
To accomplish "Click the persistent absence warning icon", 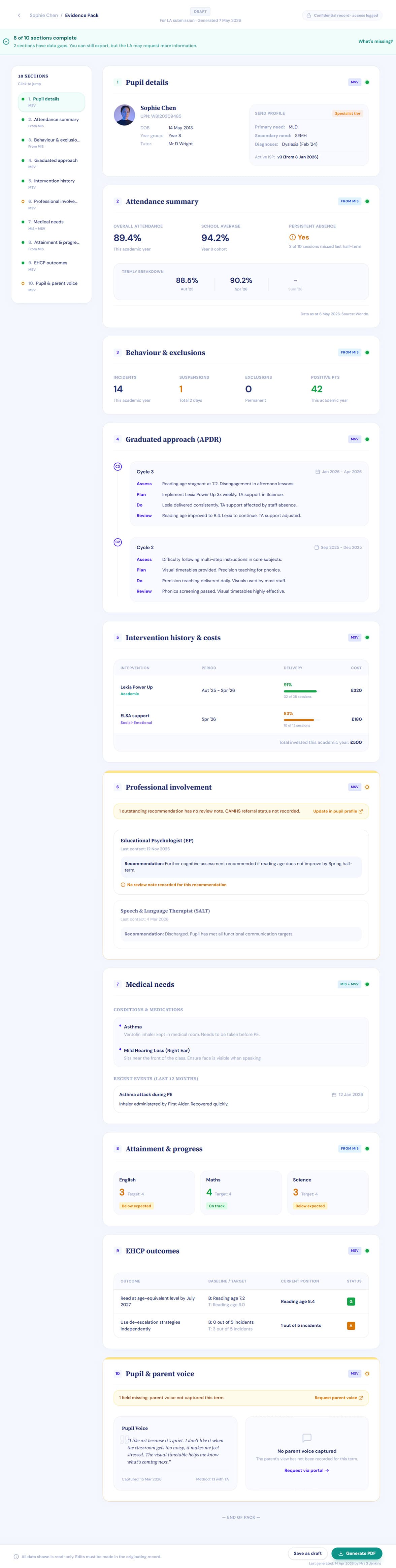I will pyautogui.click(x=292, y=237).
